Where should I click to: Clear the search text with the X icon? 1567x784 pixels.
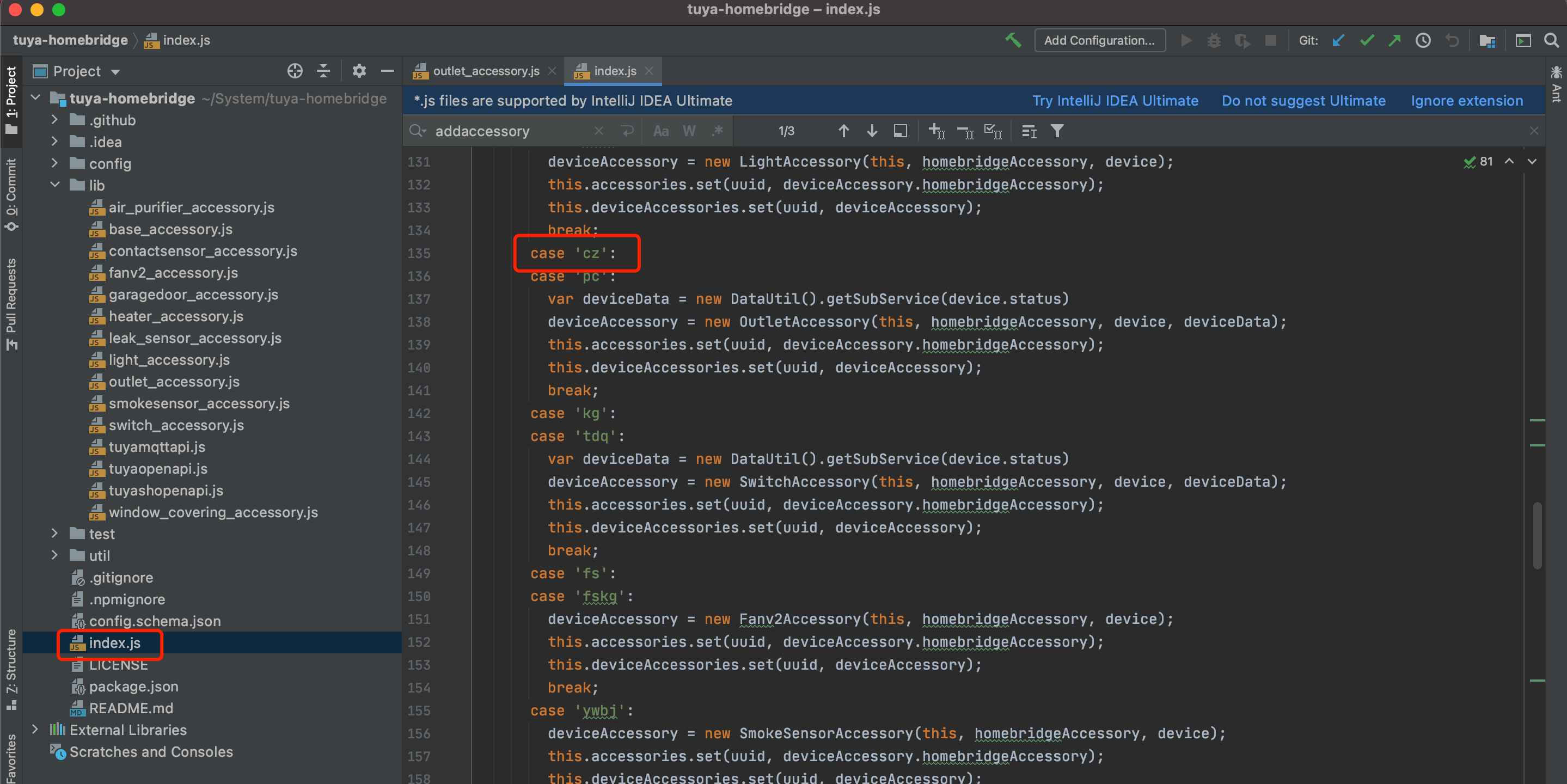[x=598, y=131]
